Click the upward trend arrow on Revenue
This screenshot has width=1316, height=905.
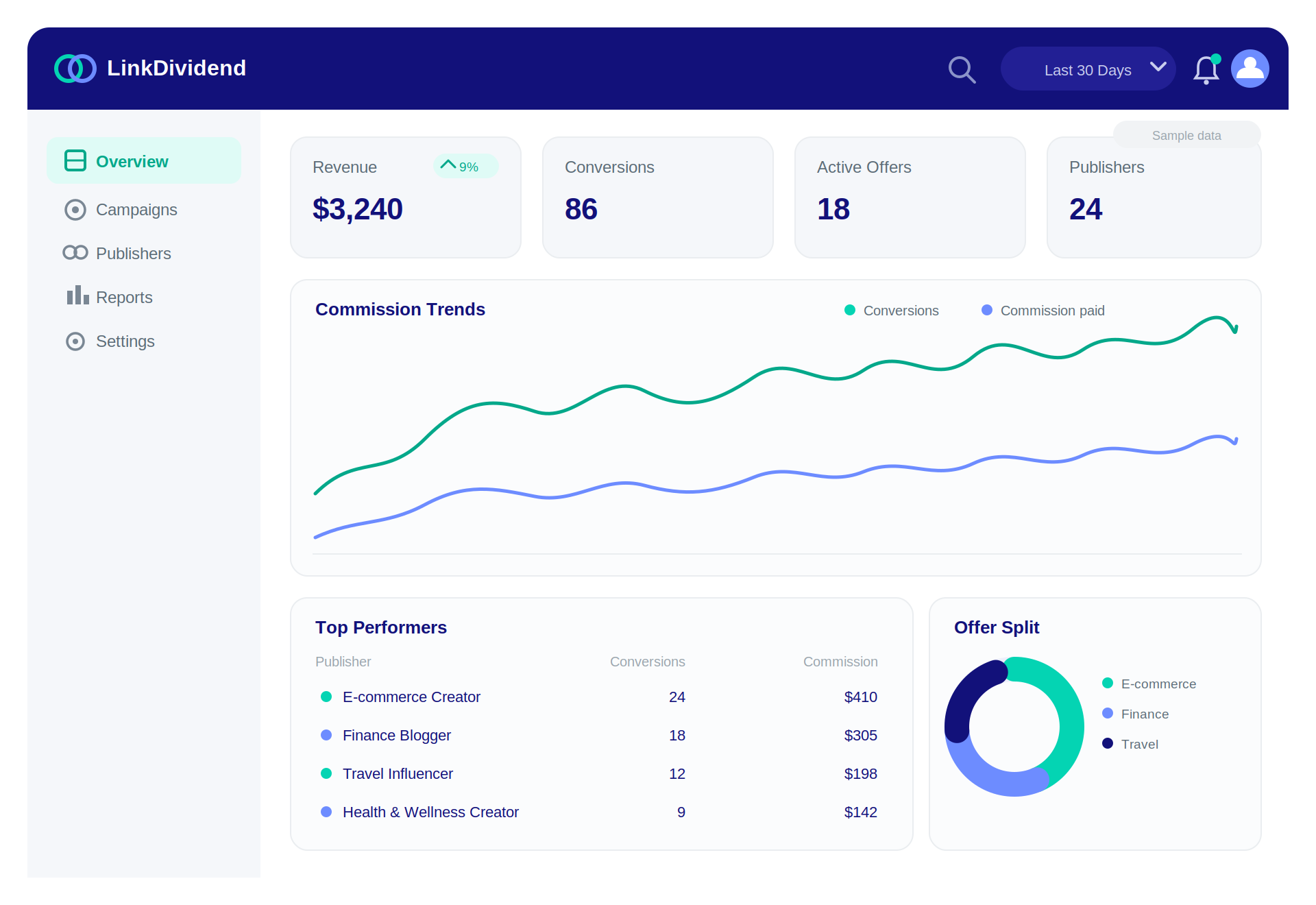(448, 165)
